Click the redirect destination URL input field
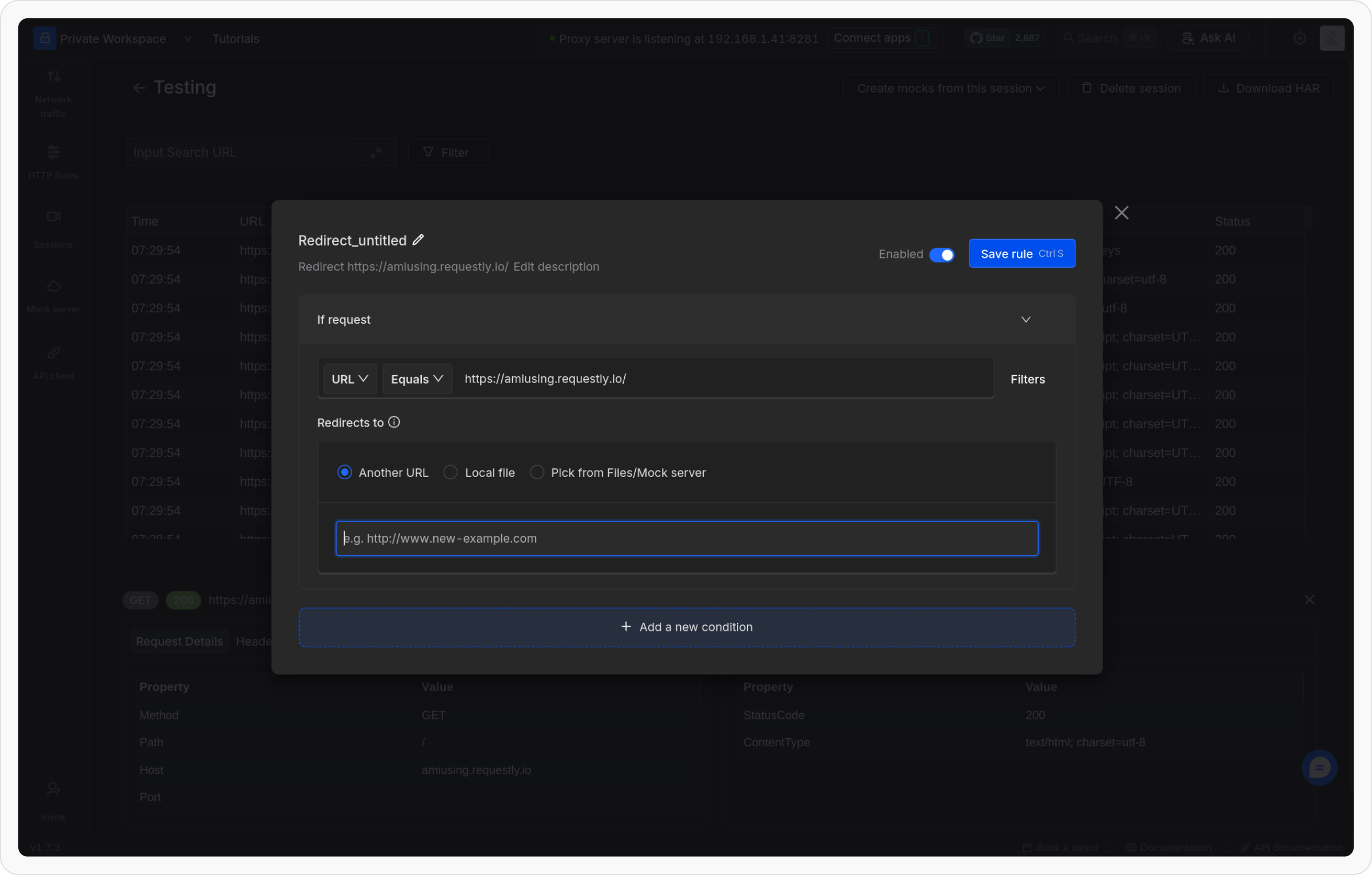Image resolution: width=1372 pixels, height=875 pixels. [687, 539]
